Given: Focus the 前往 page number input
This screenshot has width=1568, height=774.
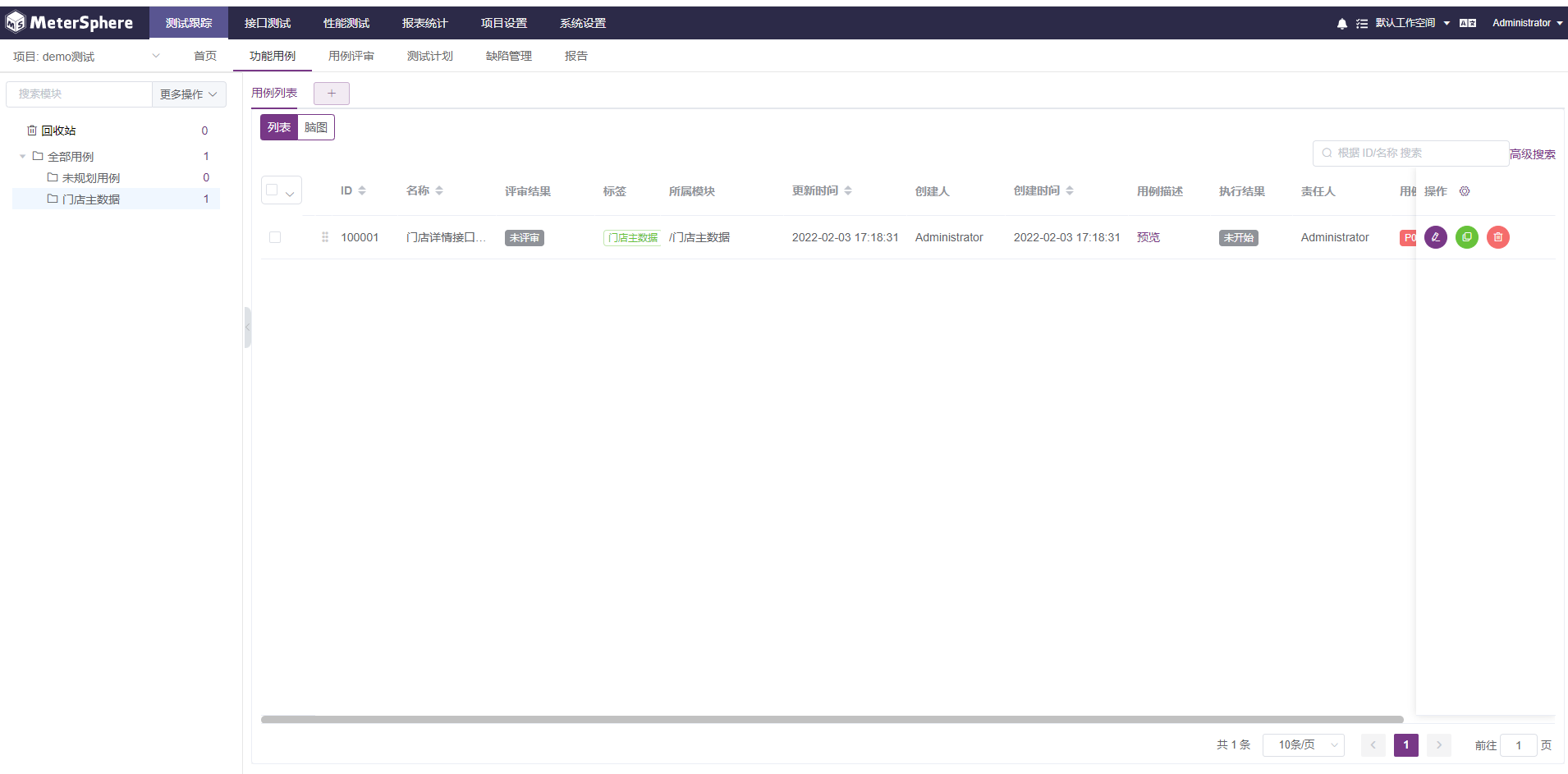Looking at the screenshot, I should pyautogui.click(x=1519, y=745).
